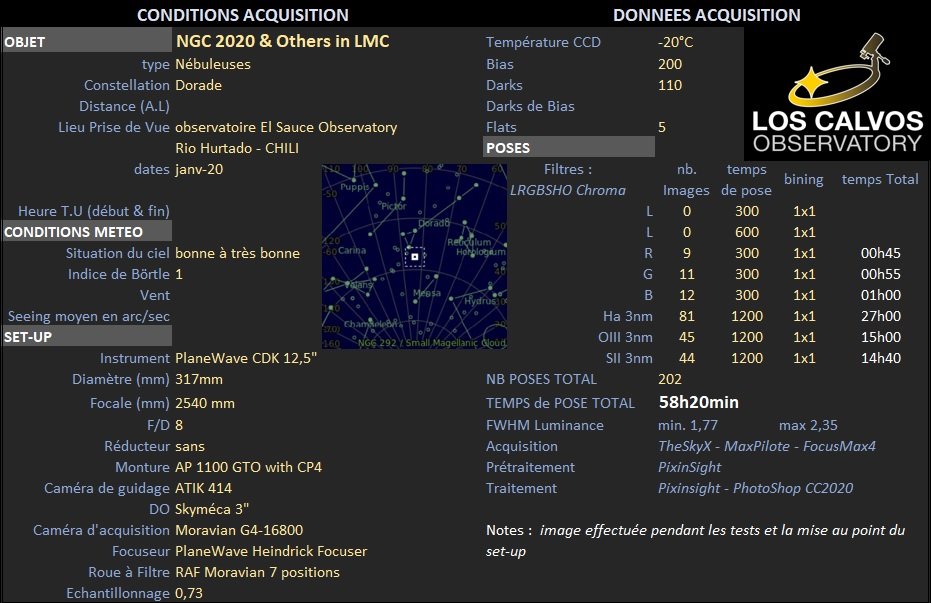The width and height of the screenshot is (931, 603).
Task: Click the NB POSES TOTAL value 202
Action: (670, 379)
